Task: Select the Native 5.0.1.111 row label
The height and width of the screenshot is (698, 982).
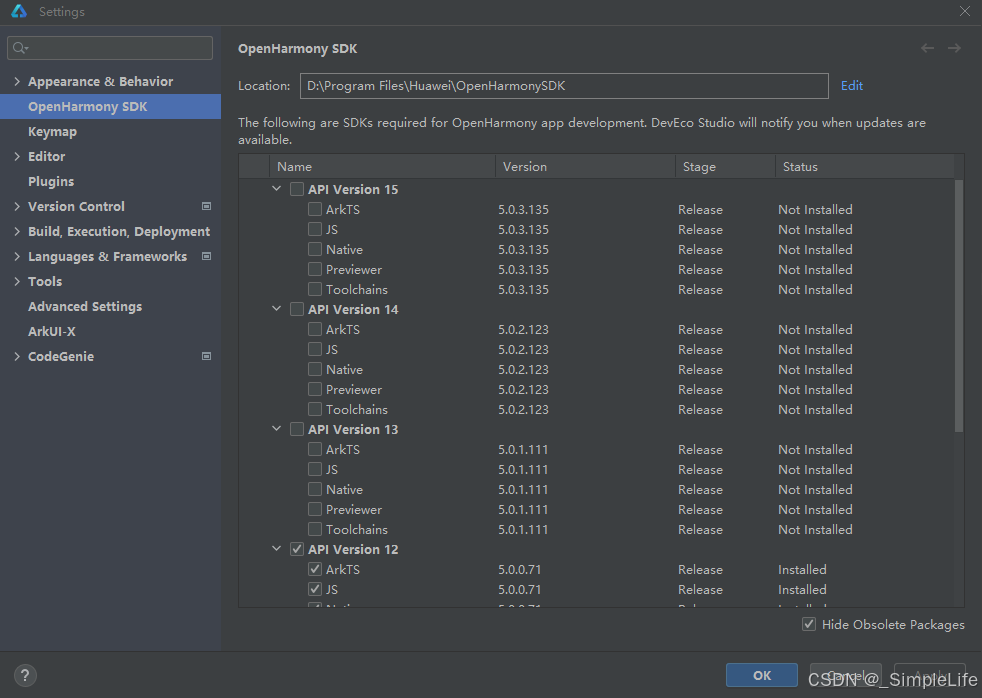Action: 344,490
